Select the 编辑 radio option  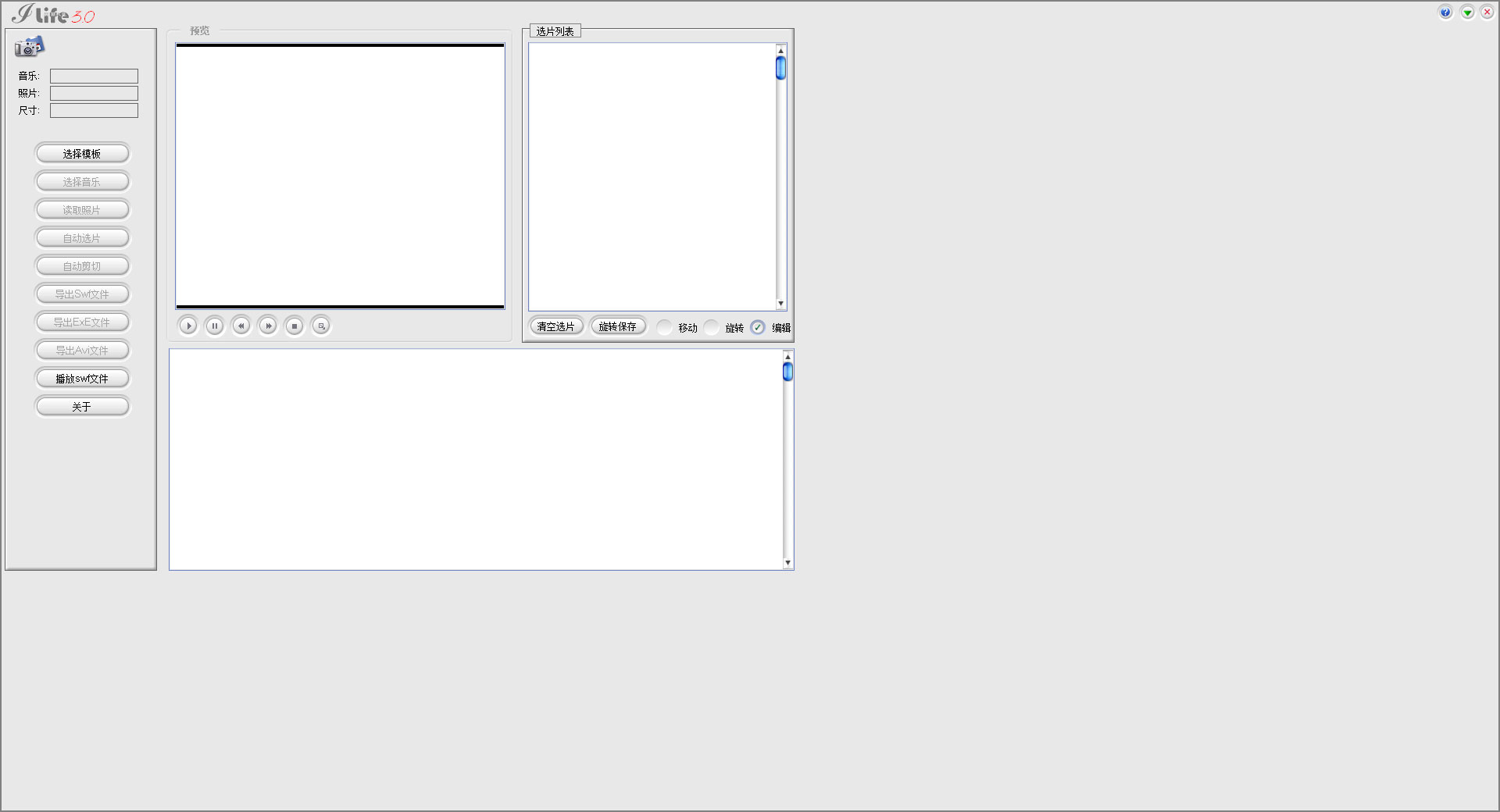pos(758,327)
